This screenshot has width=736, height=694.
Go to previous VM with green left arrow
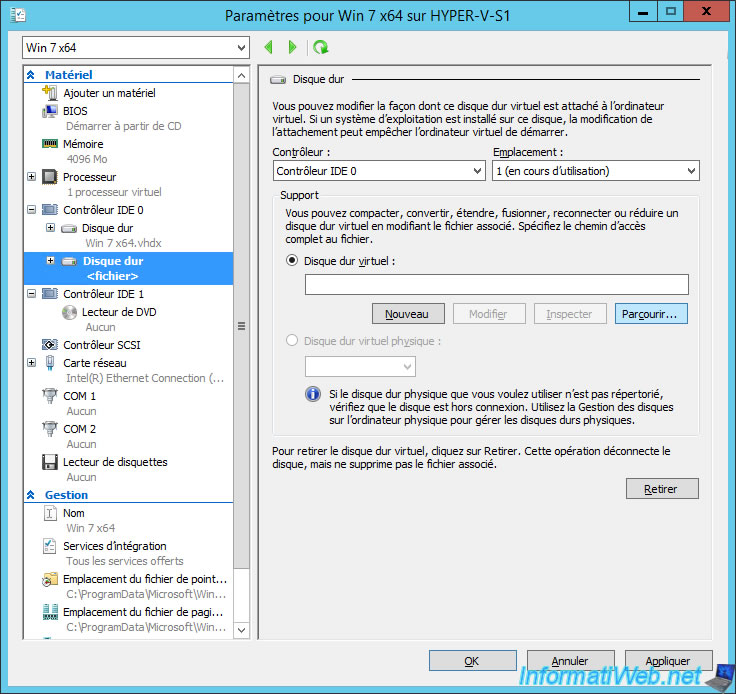tap(269, 47)
